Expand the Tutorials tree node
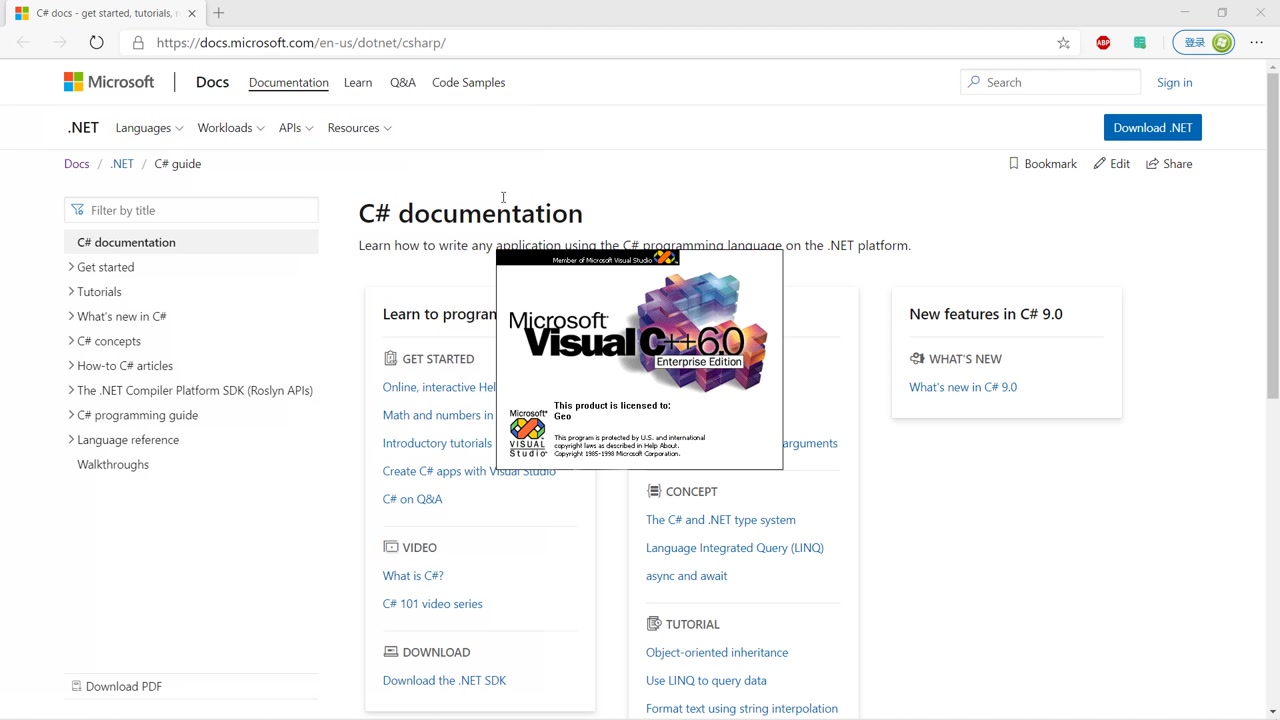 (x=71, y=292)
